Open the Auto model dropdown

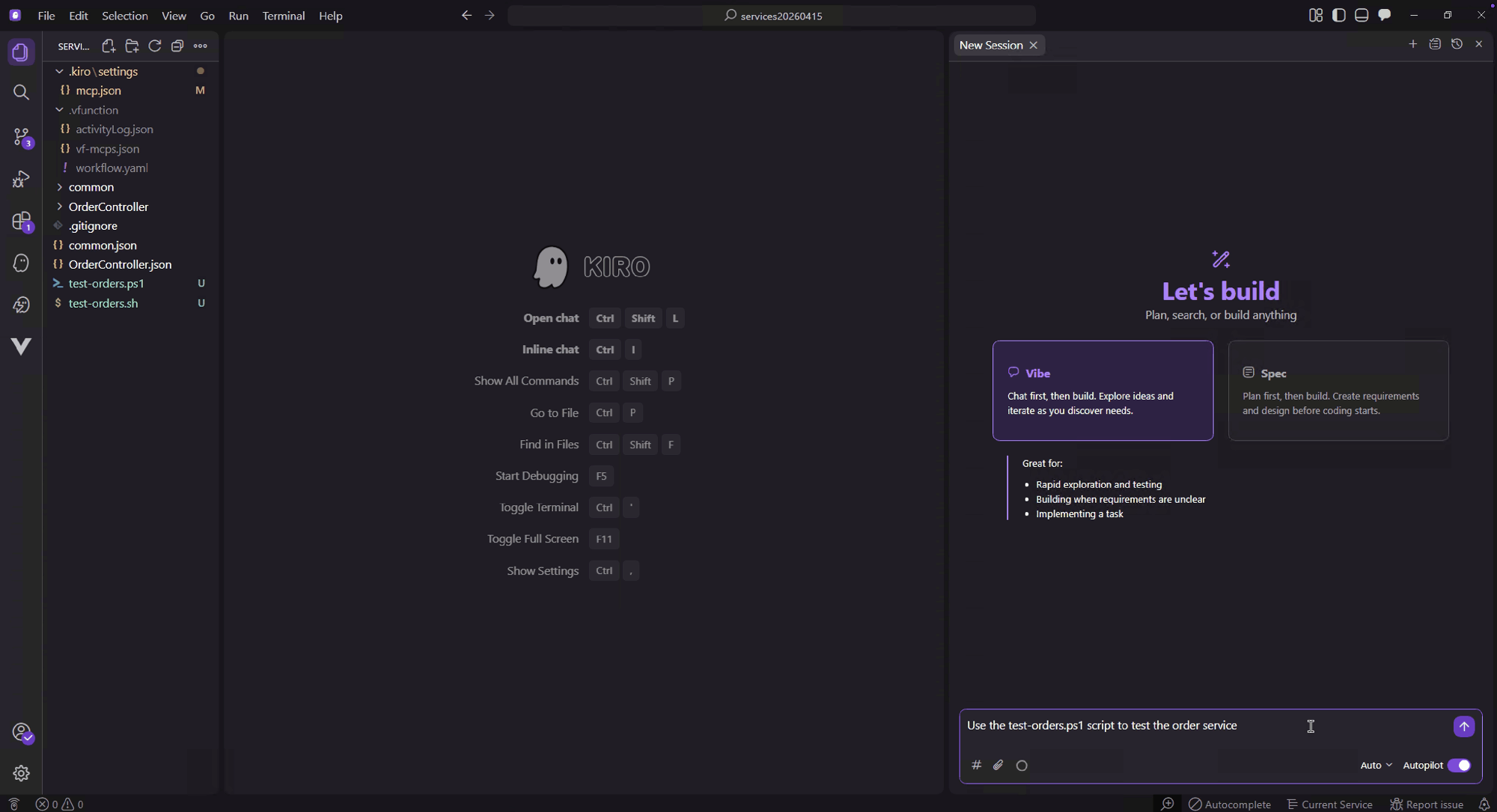(x=1376, y=765)
